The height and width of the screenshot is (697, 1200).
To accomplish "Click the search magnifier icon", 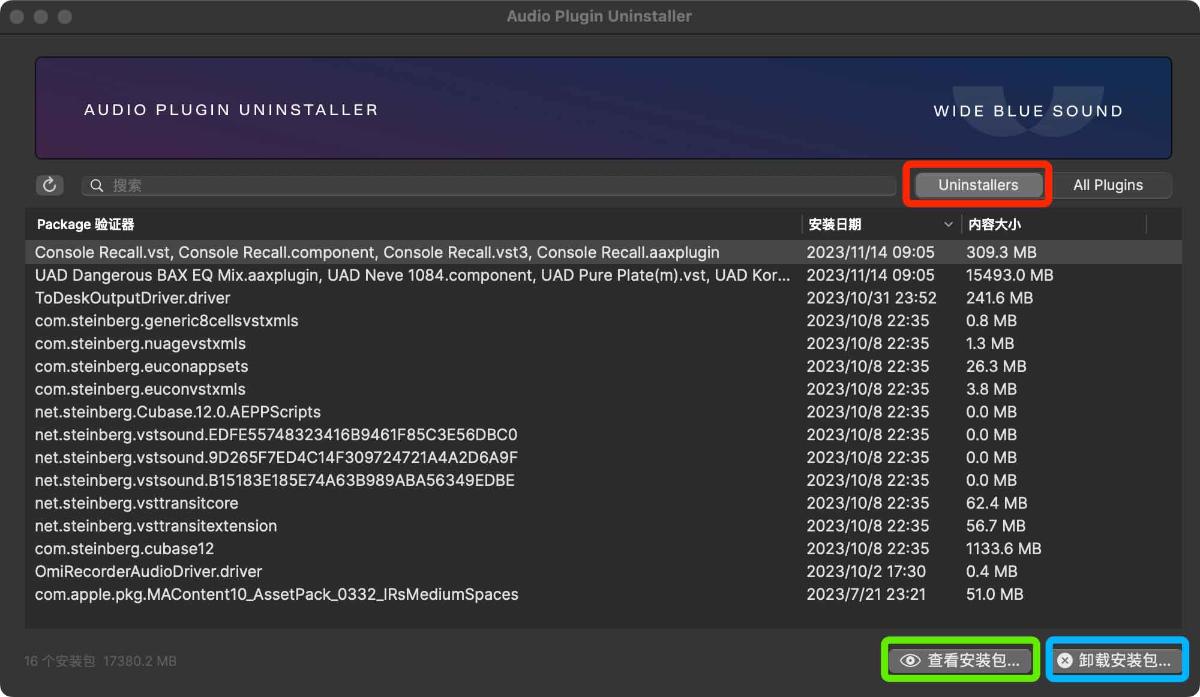I will pyautogui.click(x=95, y=184).
